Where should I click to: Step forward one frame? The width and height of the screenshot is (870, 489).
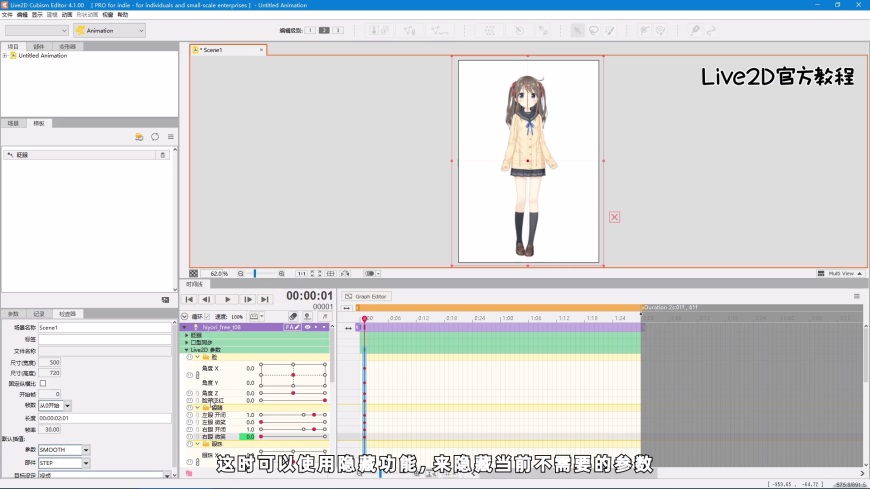tap(248, 299)
